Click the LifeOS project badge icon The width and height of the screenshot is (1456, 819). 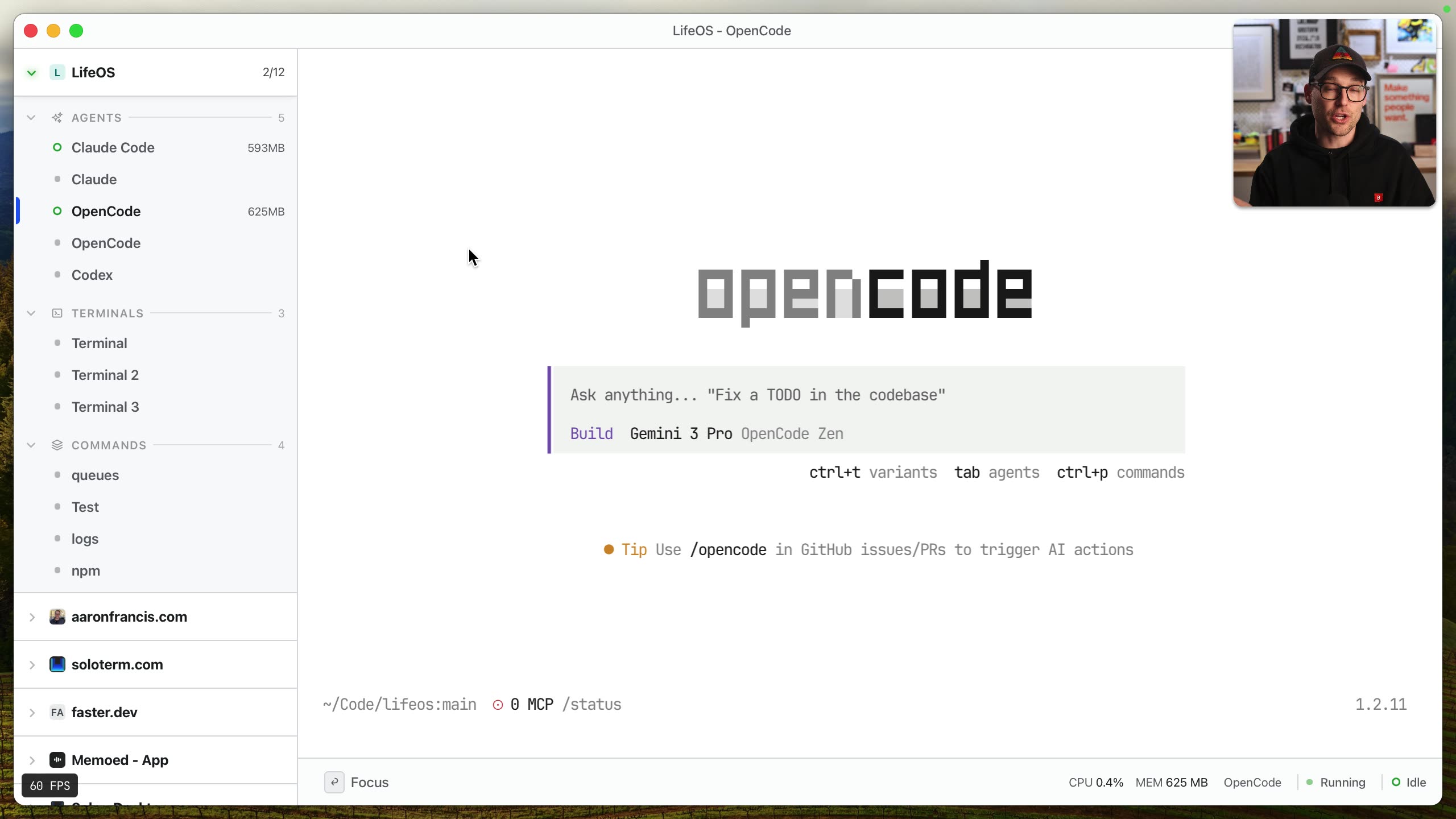tap(57, 73)
